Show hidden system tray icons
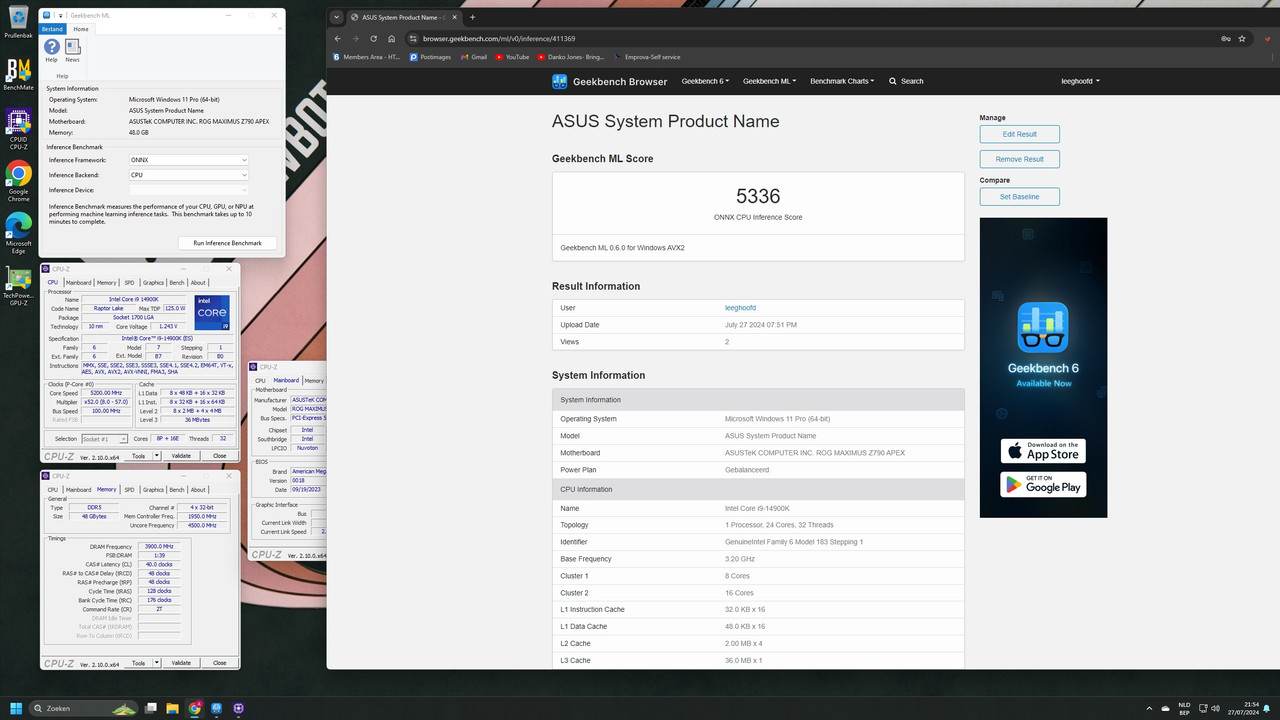This screenshot has height=720, width=1280. tap(1148, 708)
